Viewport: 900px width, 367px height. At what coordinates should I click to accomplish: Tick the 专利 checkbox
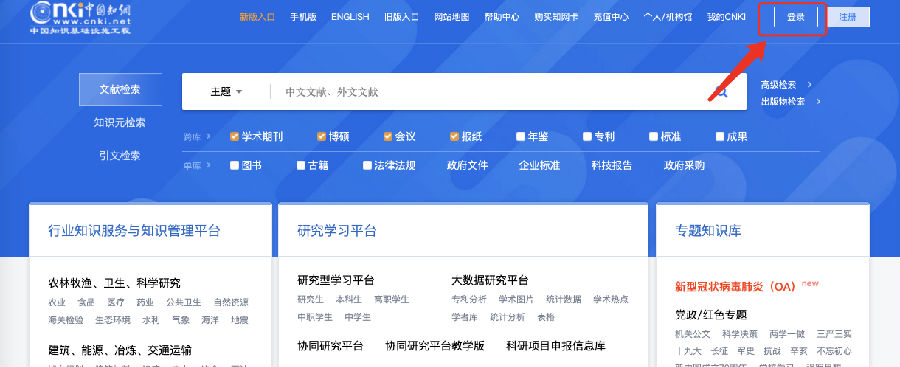pyautogui.click(x=587, y=137)
